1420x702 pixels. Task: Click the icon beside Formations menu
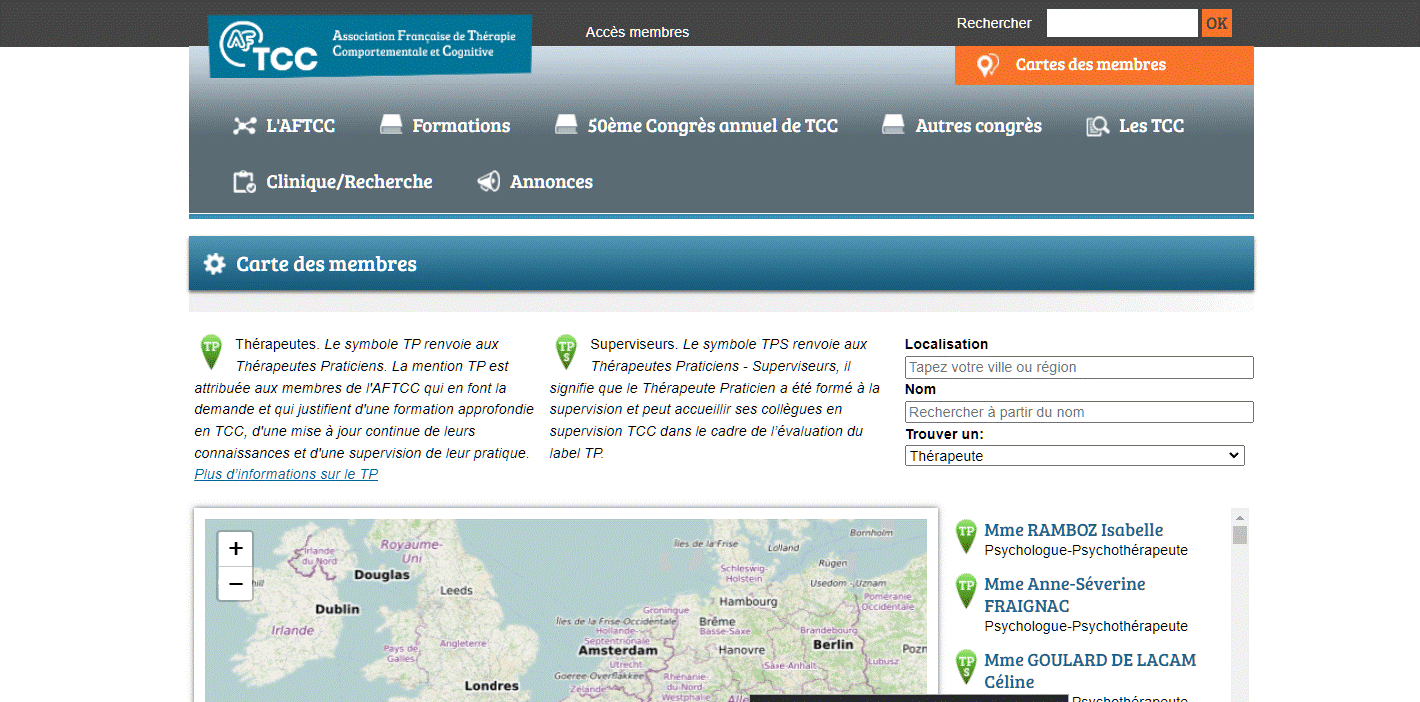click(x=391, y=125)
